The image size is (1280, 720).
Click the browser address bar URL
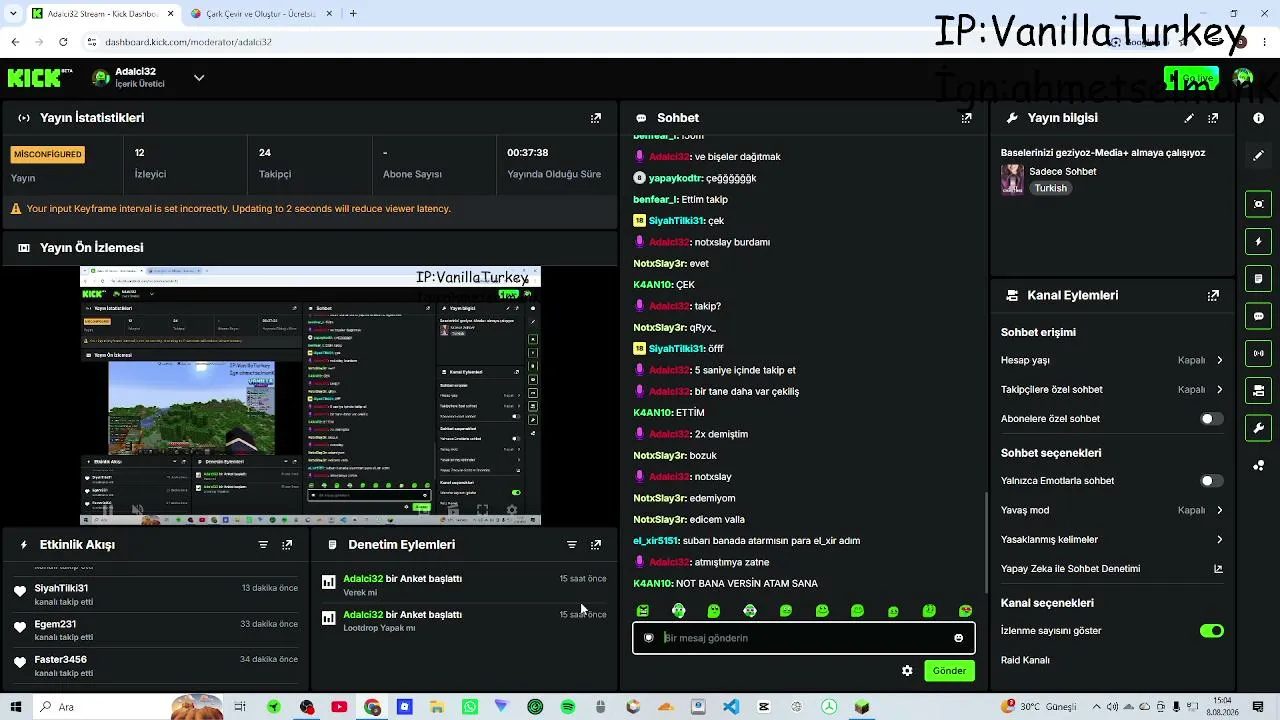188,42
